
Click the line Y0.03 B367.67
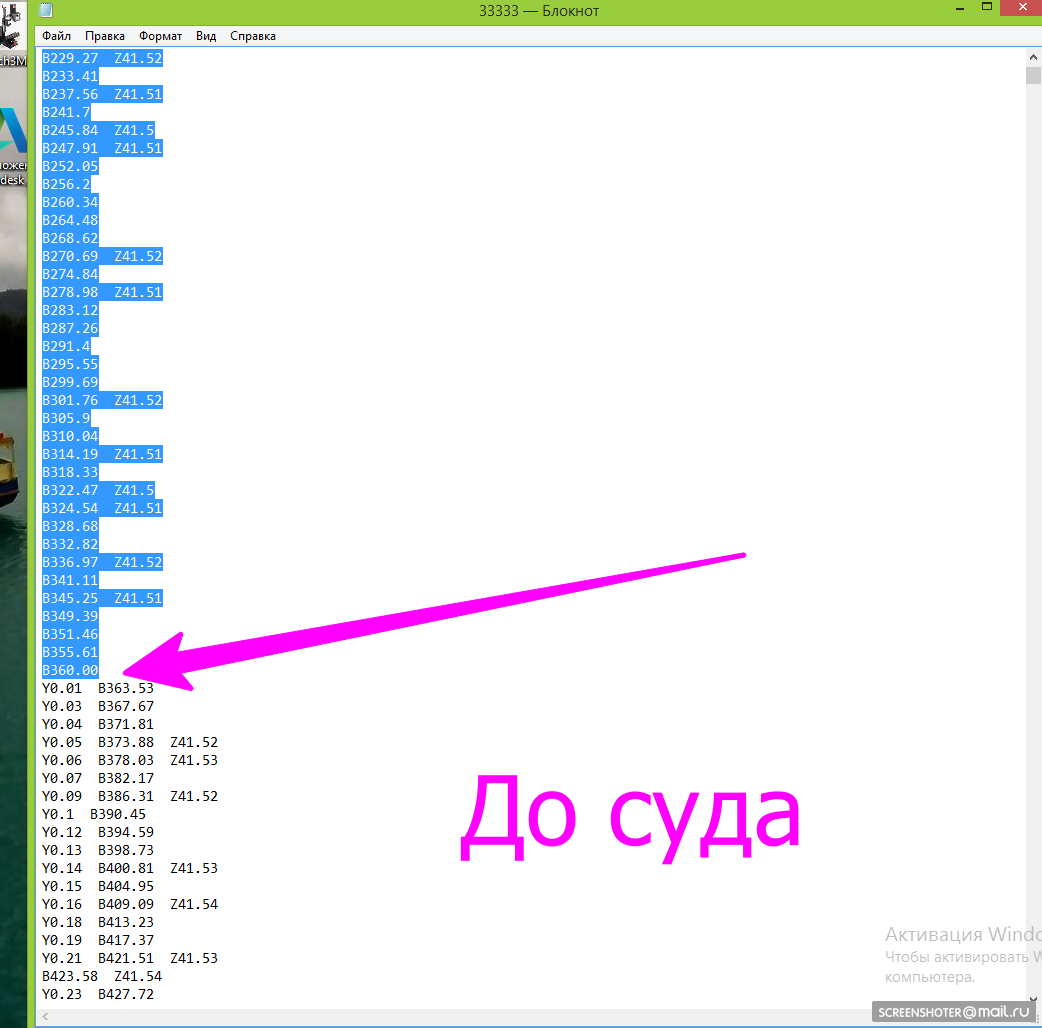pyautogui.click(x=98, y=706)
